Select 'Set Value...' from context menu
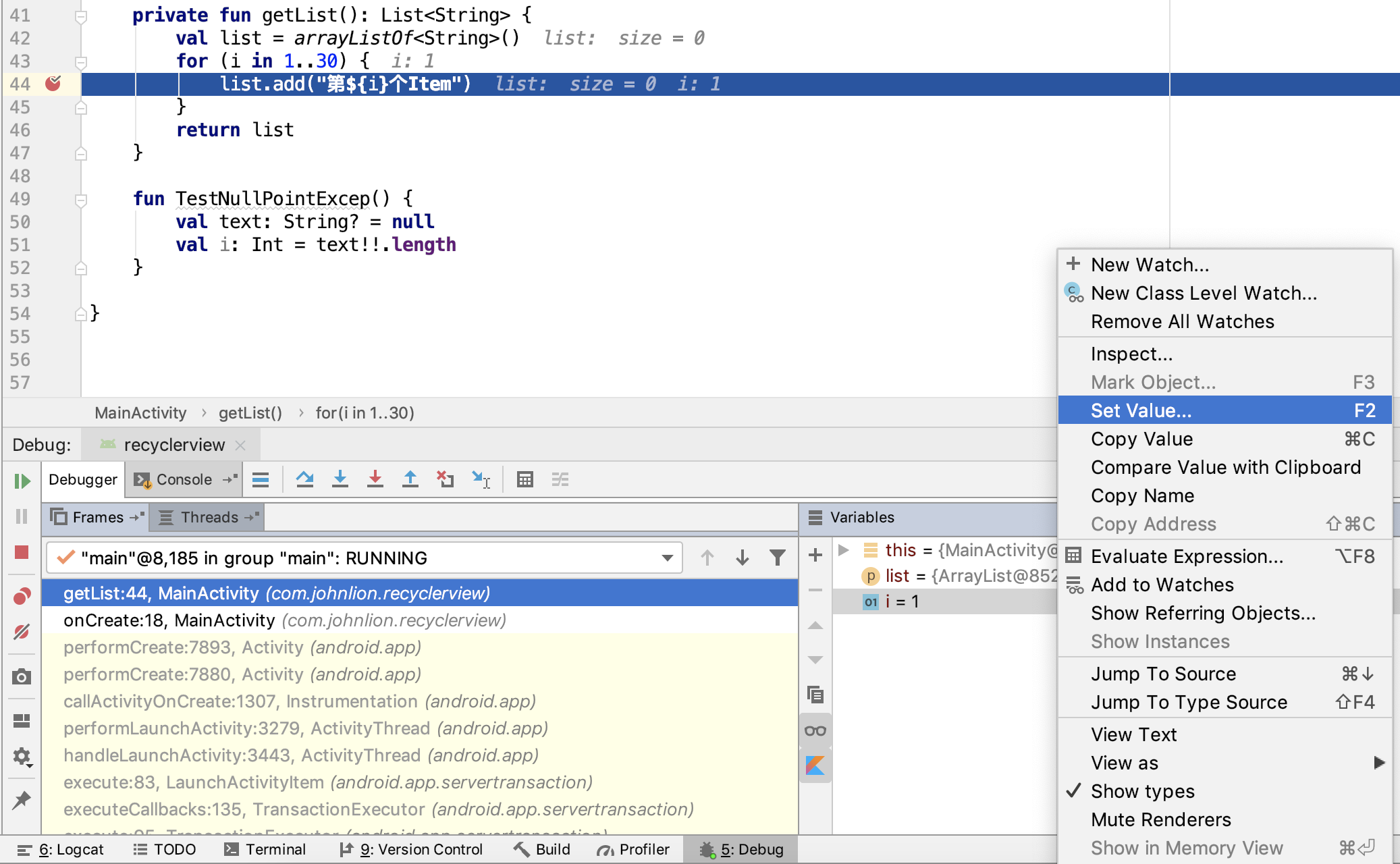This screenshot has width=1400, height=864. point(1143,410)
